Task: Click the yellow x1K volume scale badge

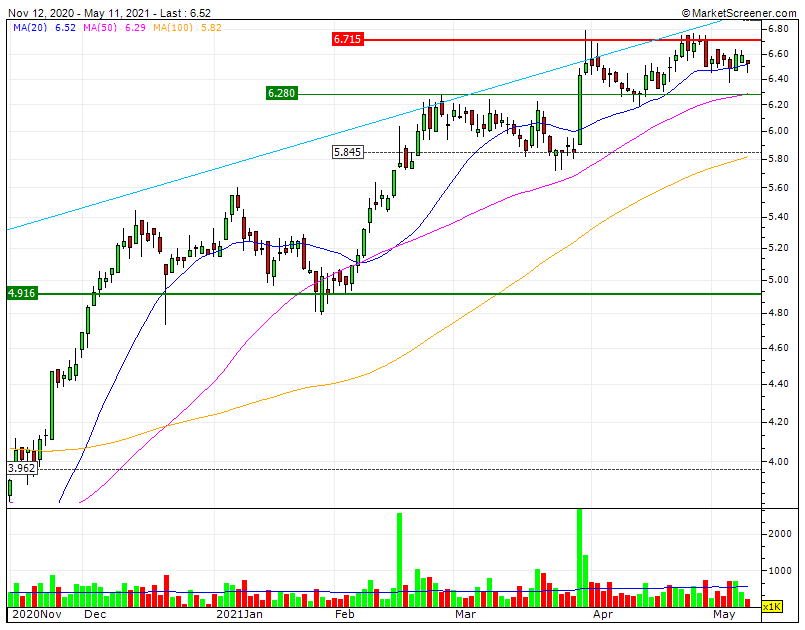Action: click(x=771, y=607)
